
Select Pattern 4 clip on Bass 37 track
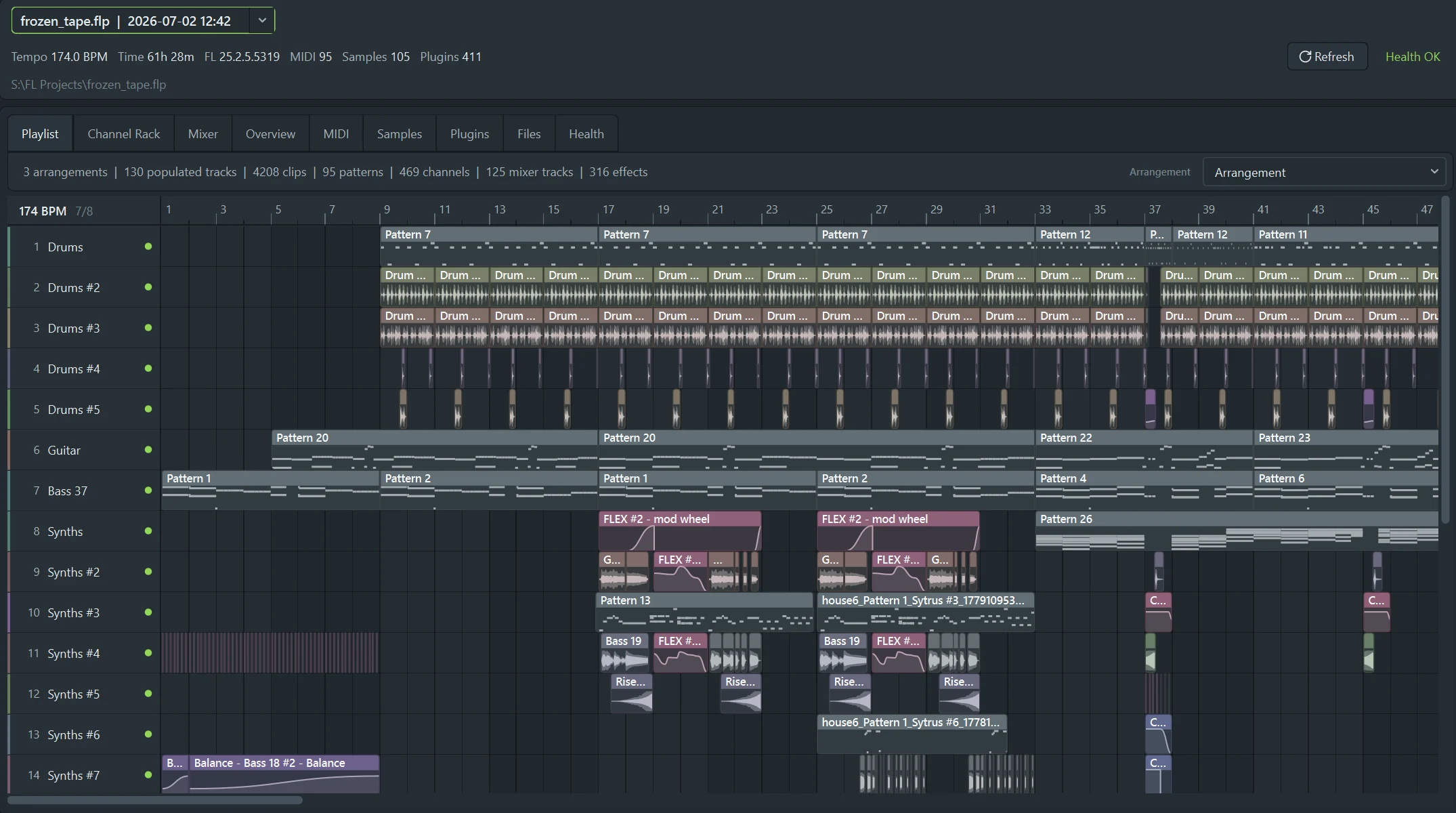[1144, 491]
